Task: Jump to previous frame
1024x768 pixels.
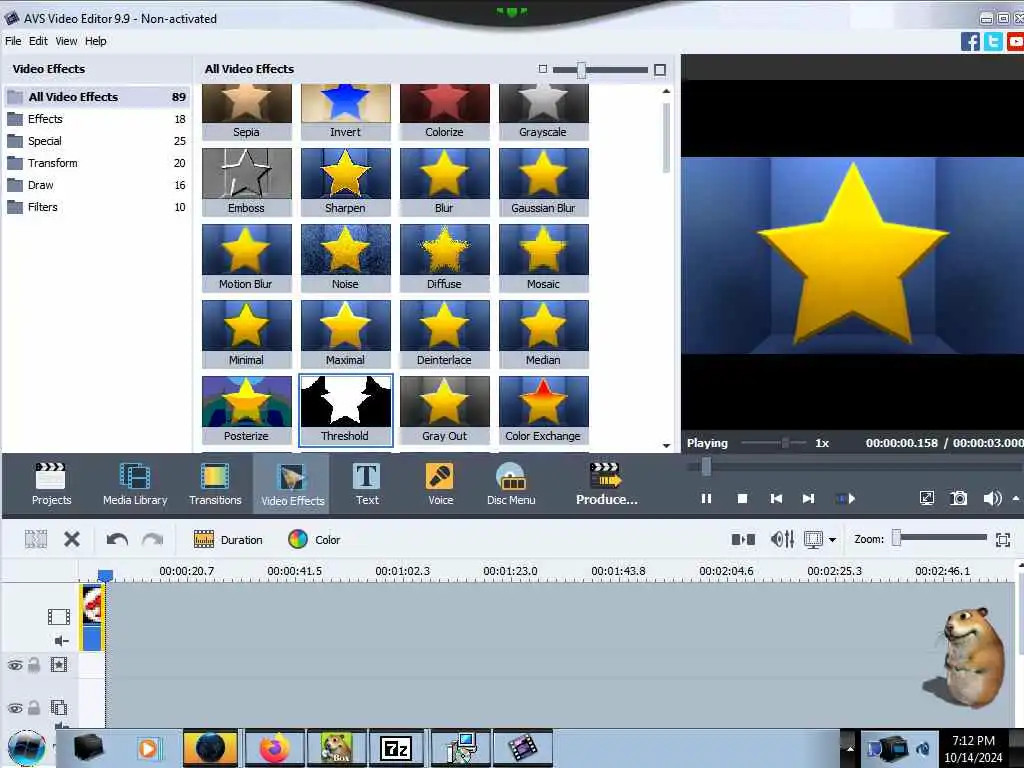Action: [776, 499]
